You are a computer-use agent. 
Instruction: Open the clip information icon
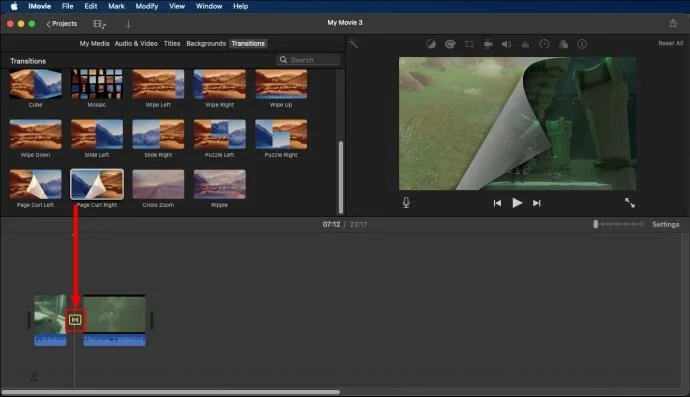pos(582,44)
